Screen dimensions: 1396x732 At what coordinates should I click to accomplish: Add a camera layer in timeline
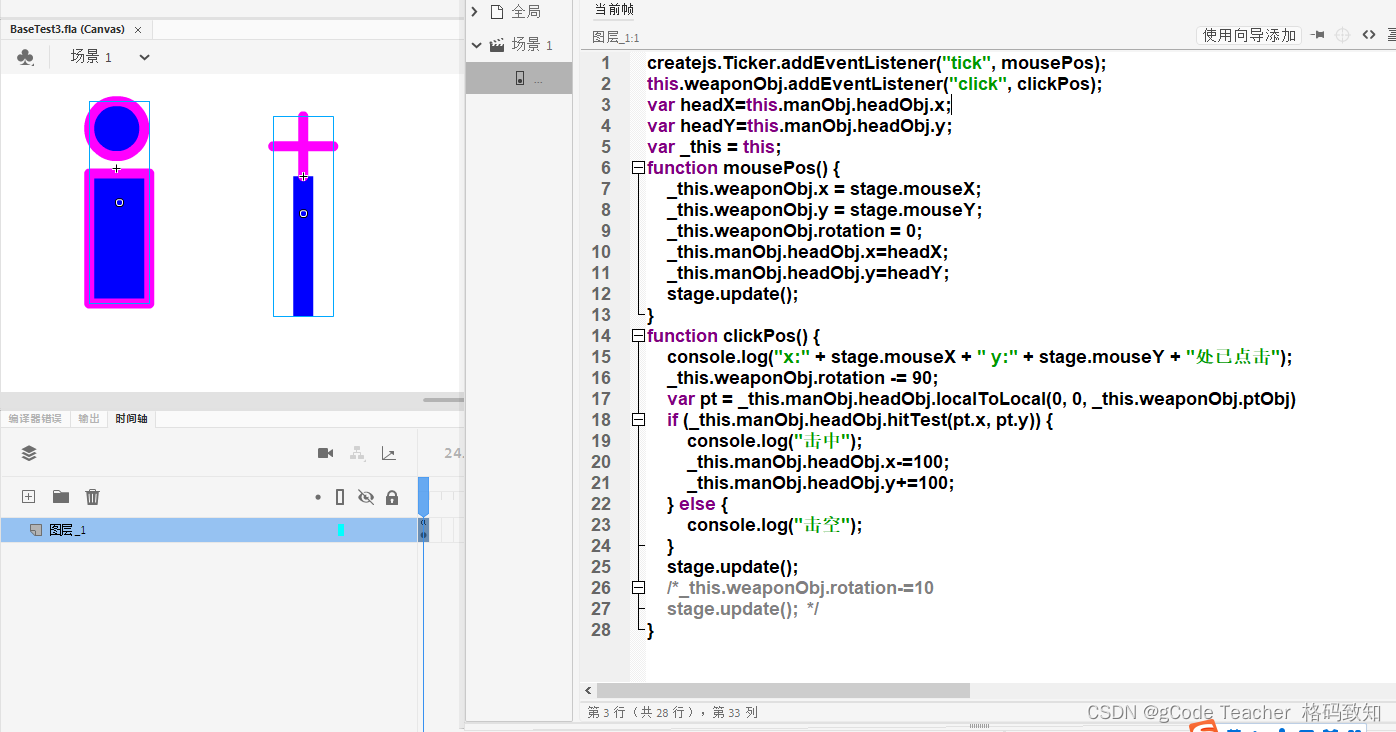click(325, 453)
